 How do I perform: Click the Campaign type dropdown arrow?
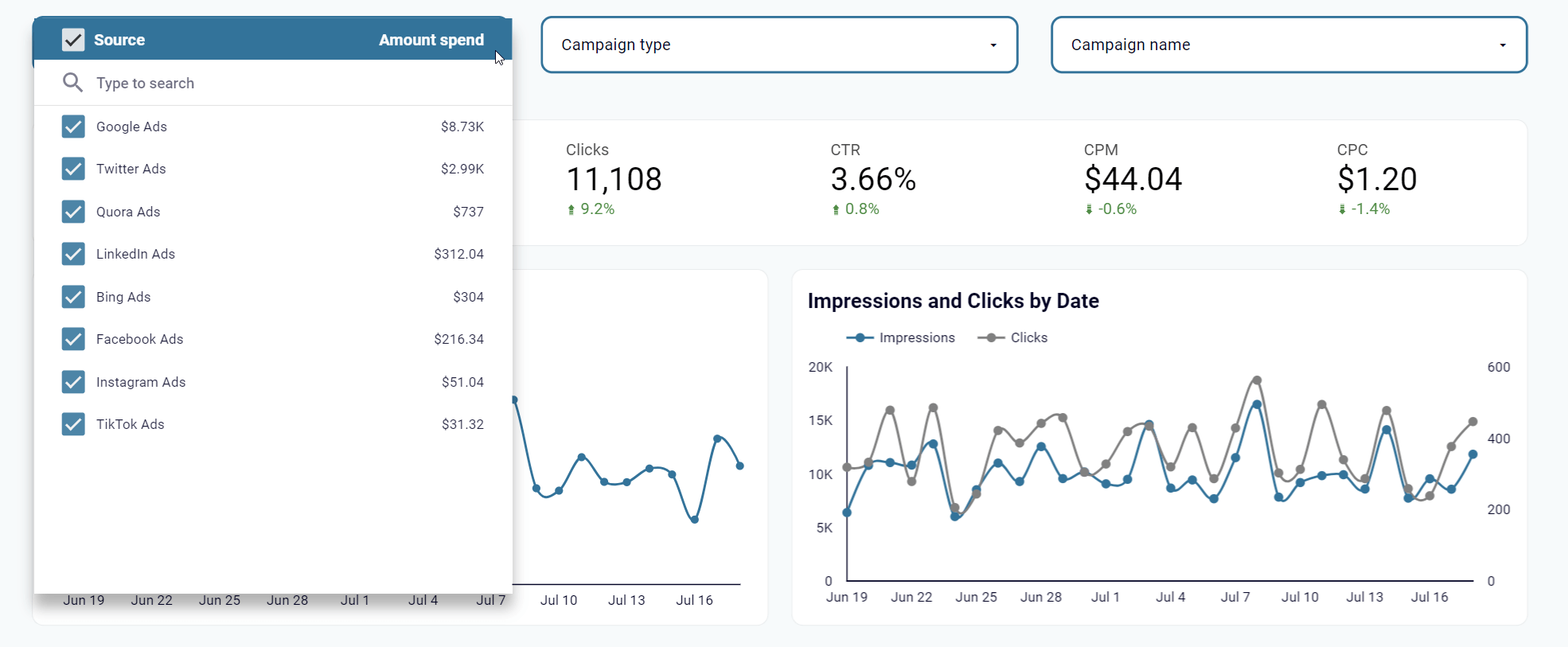(993, 45)
